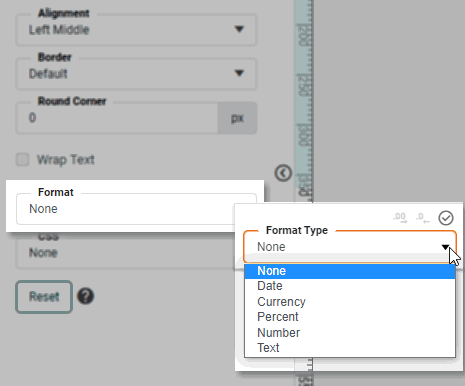
Task: Click the Round Corner value field
Action: point(117,118)
